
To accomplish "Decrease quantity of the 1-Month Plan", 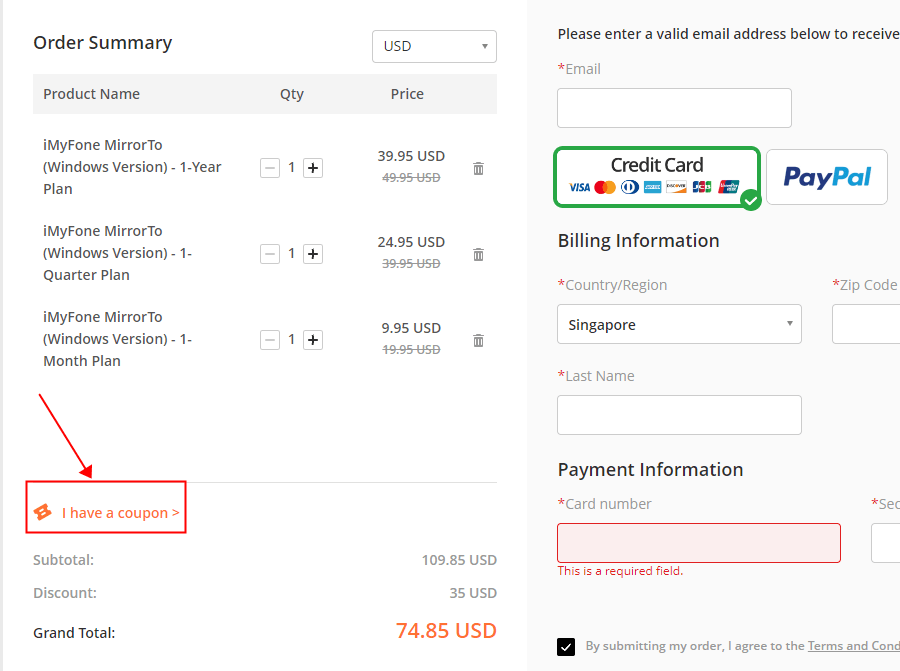I will [x=270, y=340].
